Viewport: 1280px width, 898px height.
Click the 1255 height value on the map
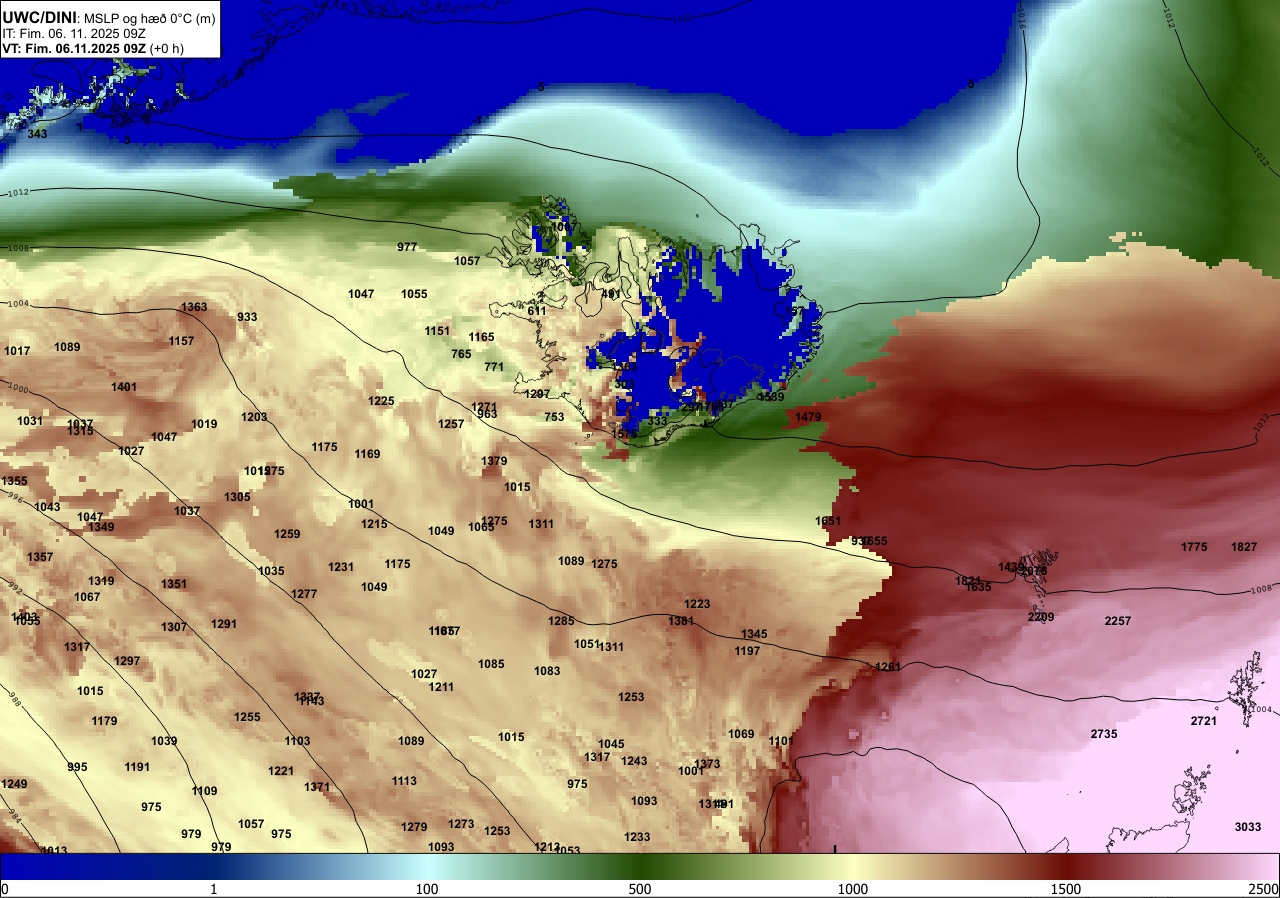247,717
